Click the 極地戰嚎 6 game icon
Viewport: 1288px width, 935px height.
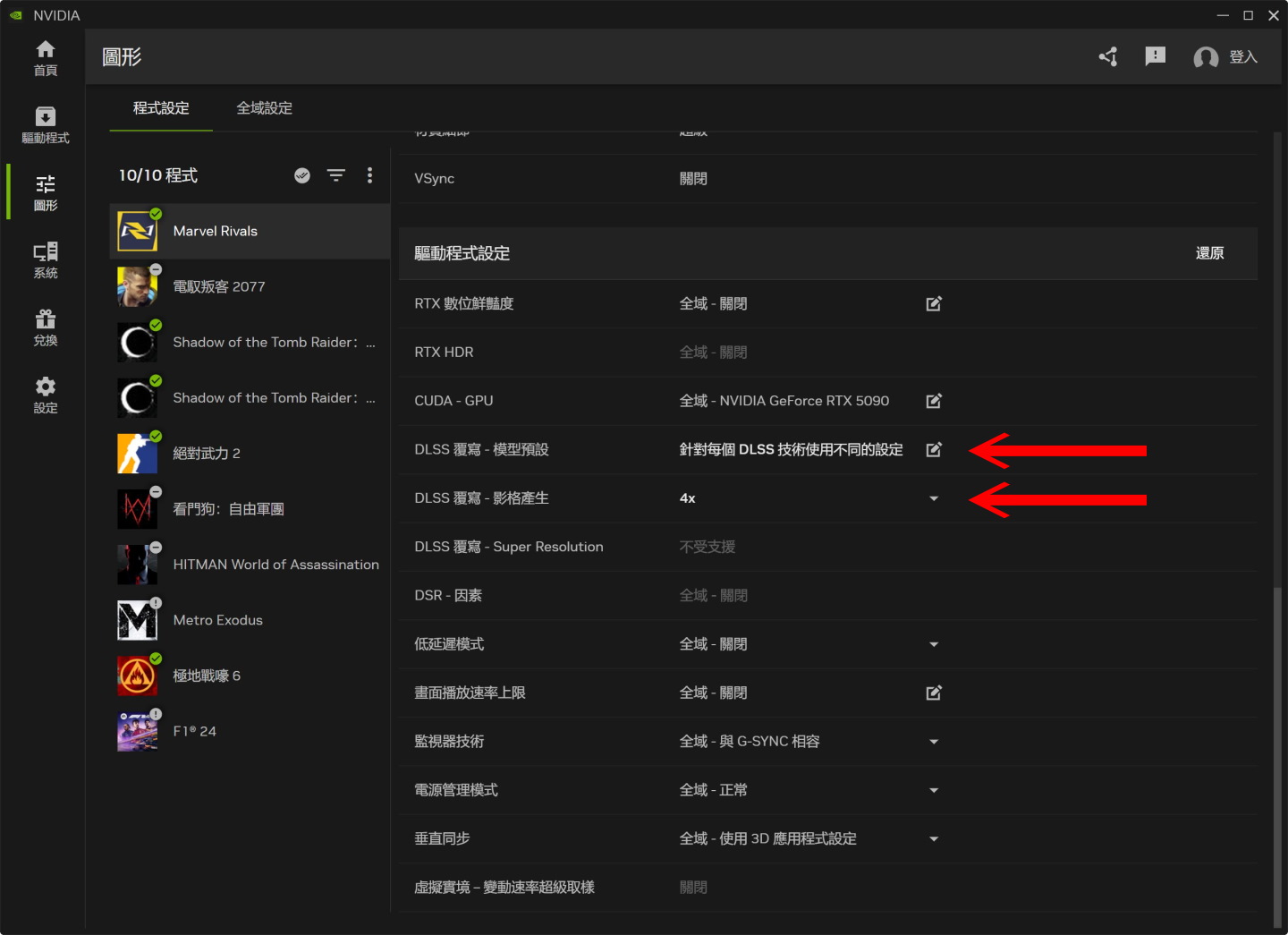tap(138, 676)
